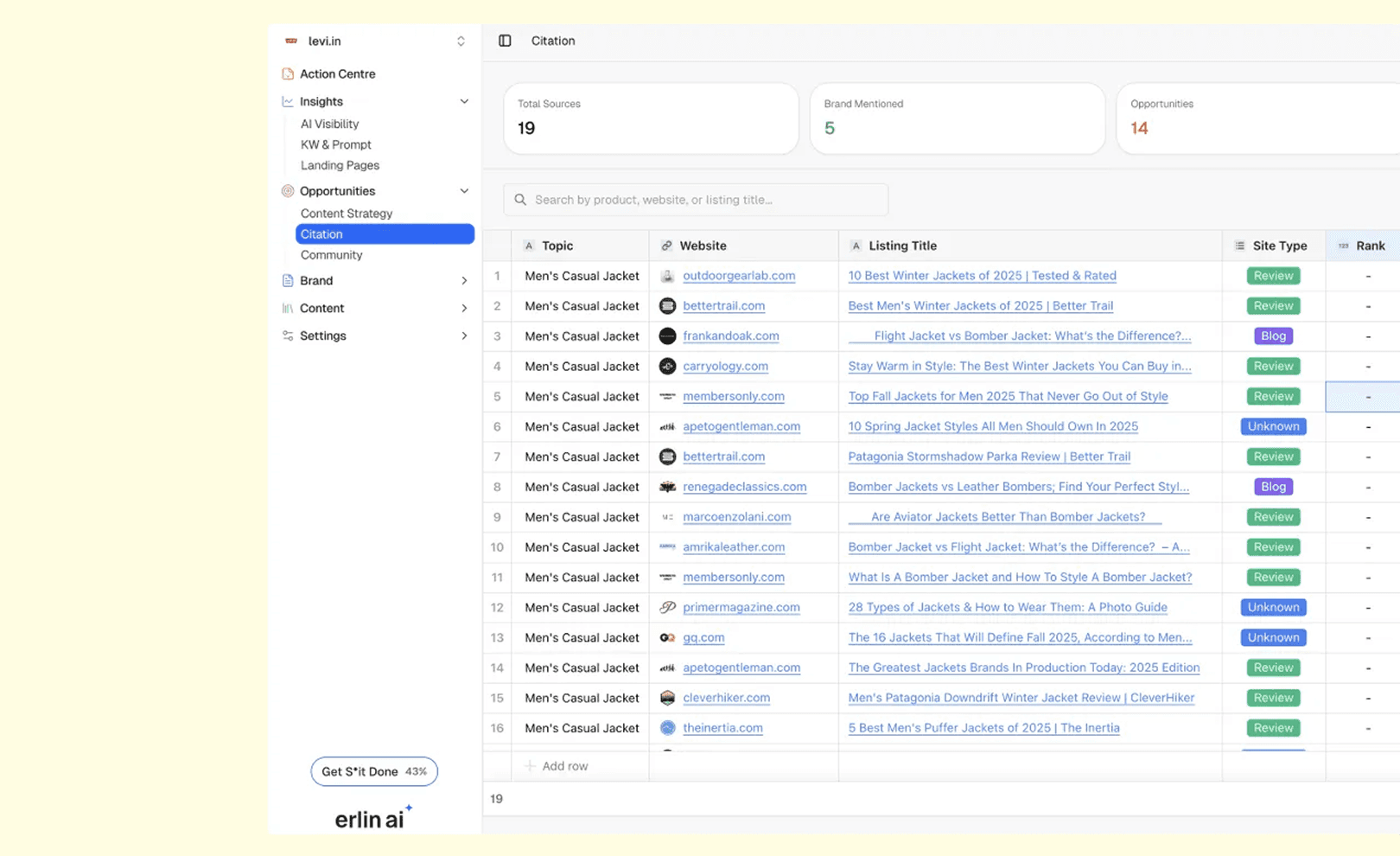Image resolution: width=1400 pixels, height=856 pixels.
Task: Toggle the sidebar panel icon beside Citation
Action: coord(505,41)
